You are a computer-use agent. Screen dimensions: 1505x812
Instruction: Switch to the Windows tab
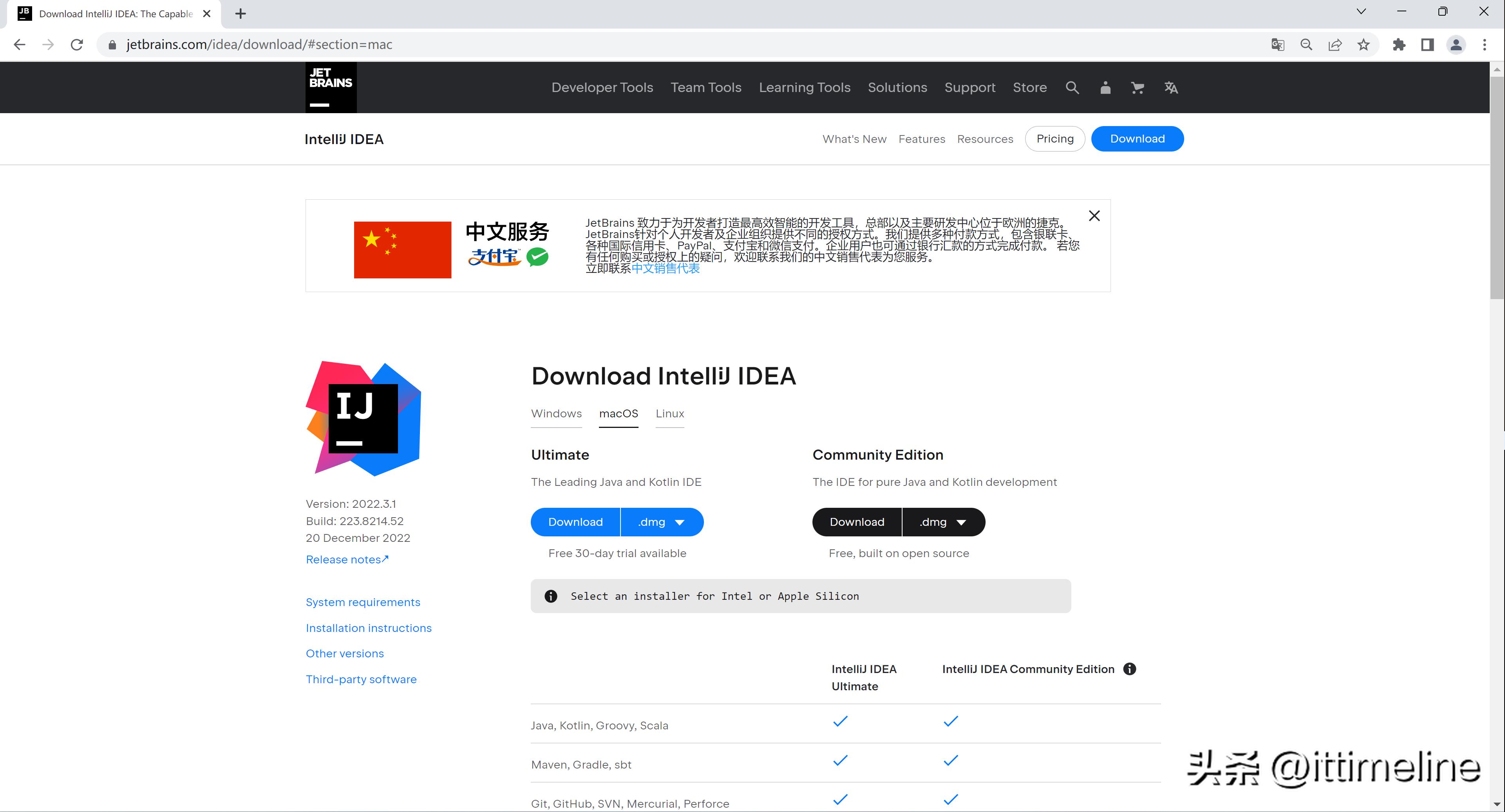tap(556, 413)
